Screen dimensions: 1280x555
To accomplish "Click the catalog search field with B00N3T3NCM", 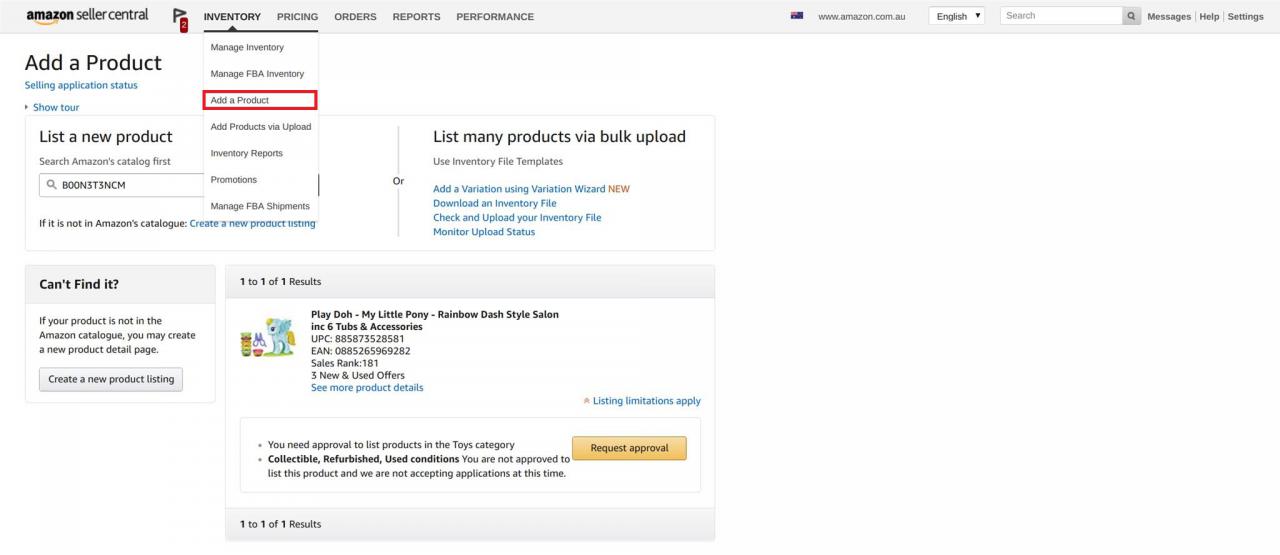I will tap(122, 185).
